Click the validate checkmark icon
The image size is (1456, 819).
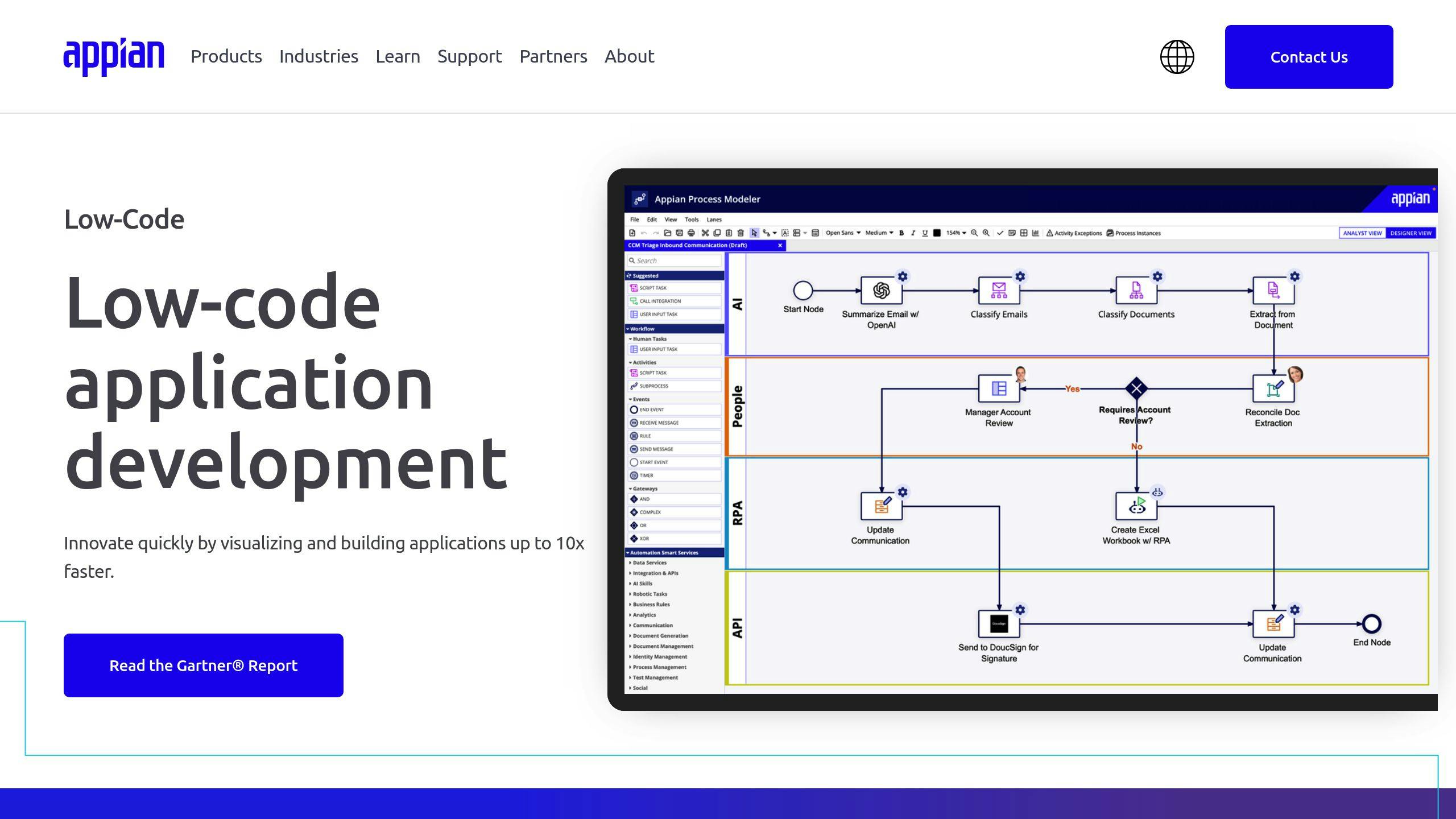click(x=1000, y=233)
